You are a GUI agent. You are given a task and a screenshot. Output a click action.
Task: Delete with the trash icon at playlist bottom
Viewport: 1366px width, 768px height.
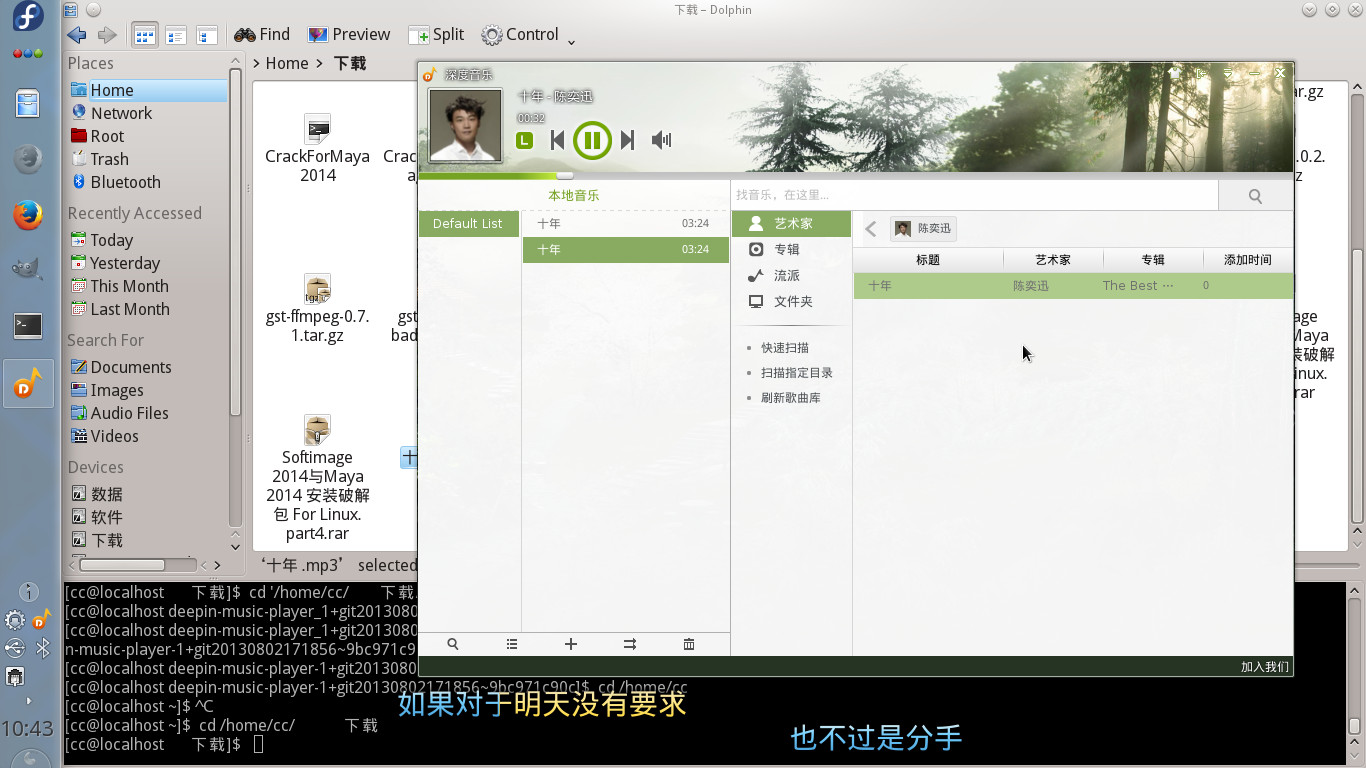coord(689,645)
